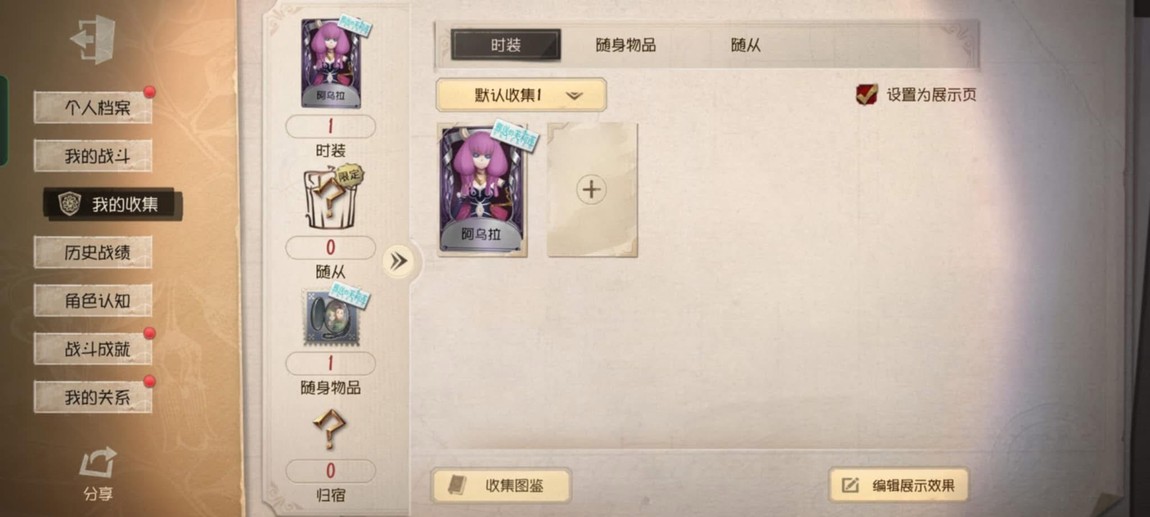
Task: Open the limited follower mystery icon
Action: 331,197
